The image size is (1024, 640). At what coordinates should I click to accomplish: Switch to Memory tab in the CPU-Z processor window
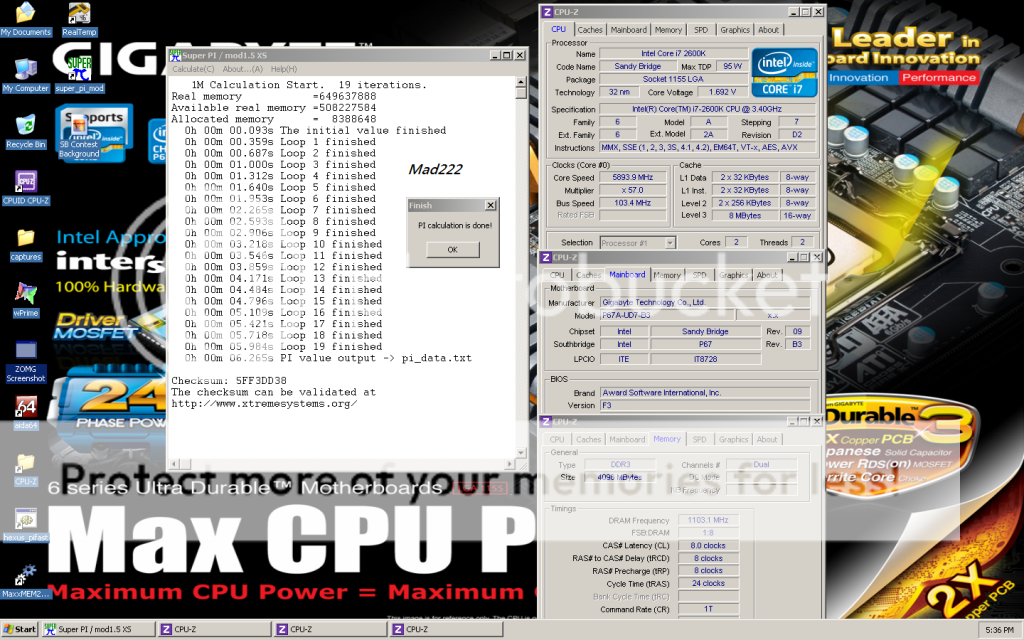coord(668,30)
